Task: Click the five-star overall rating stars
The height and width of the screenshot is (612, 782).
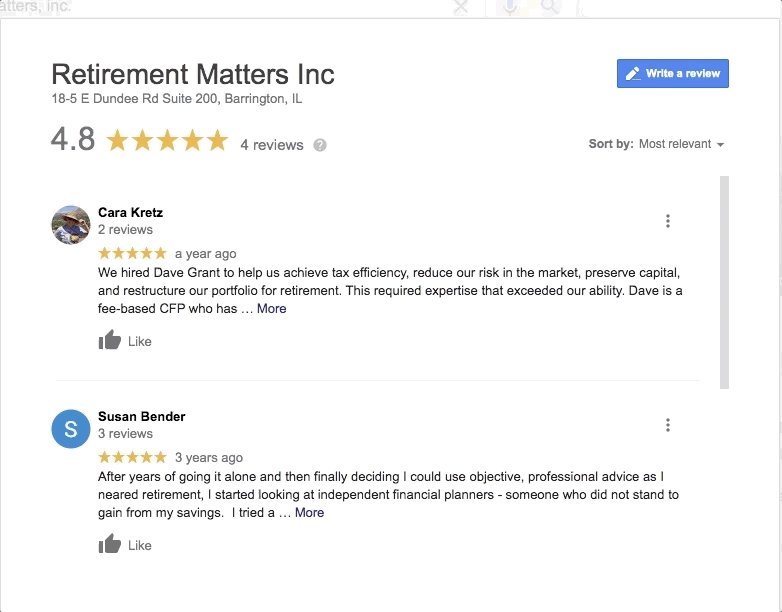Action: click(x=167, y=141)
